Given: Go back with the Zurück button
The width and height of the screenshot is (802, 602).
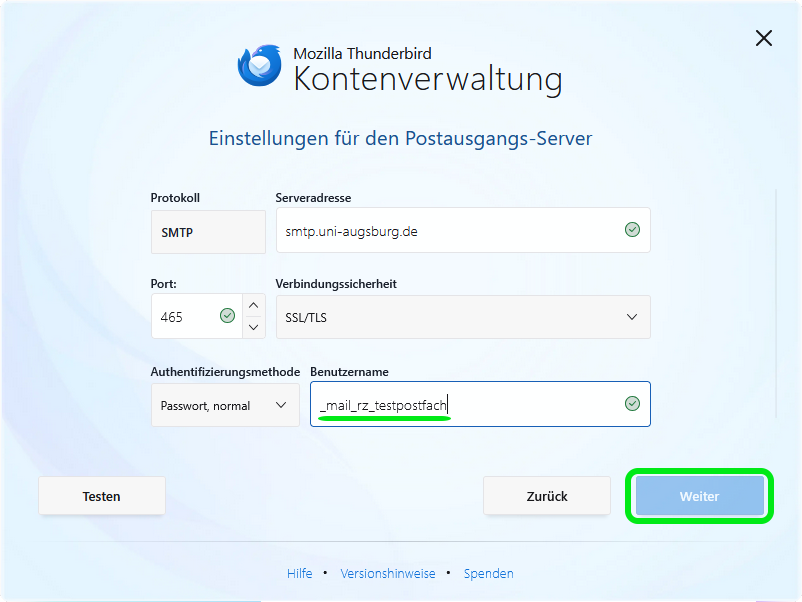Looking at the screenshot, I should (546, 496).
